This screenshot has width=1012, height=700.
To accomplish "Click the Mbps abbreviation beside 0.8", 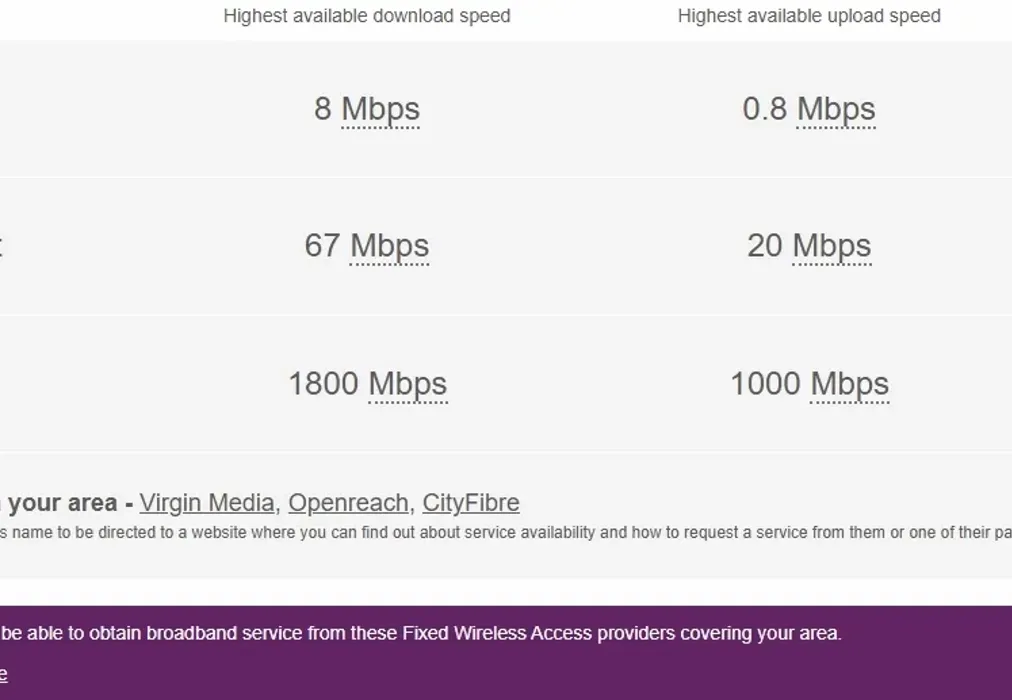I will point(836,109).
